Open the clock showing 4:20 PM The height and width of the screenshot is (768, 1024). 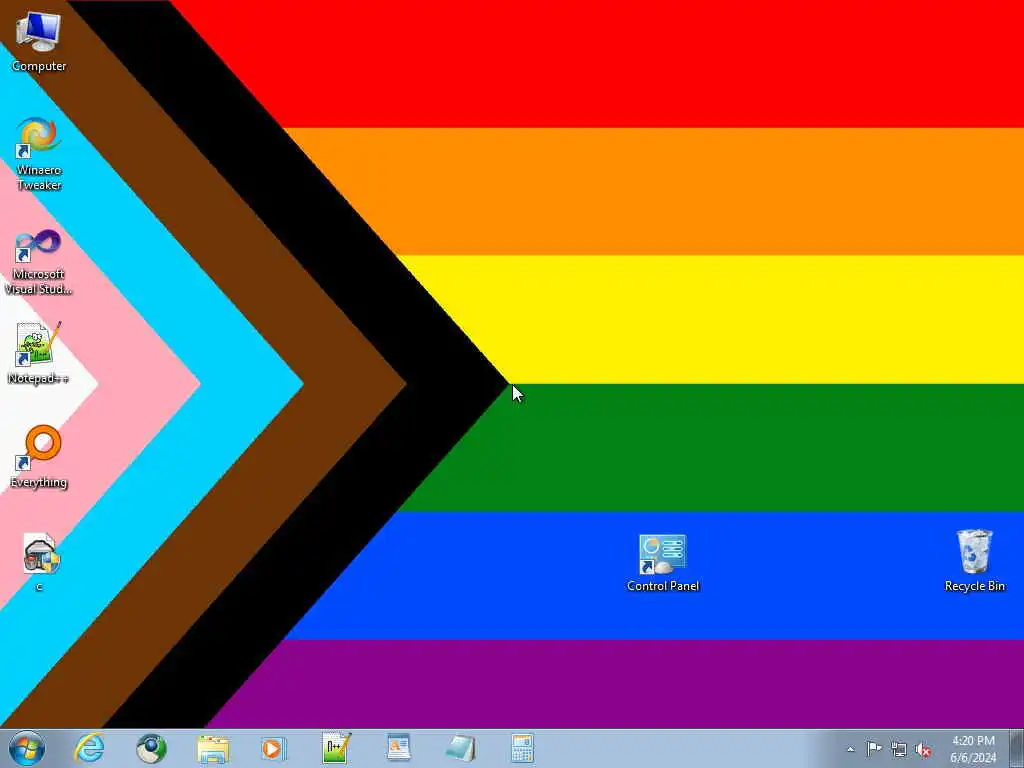[973, 749]
